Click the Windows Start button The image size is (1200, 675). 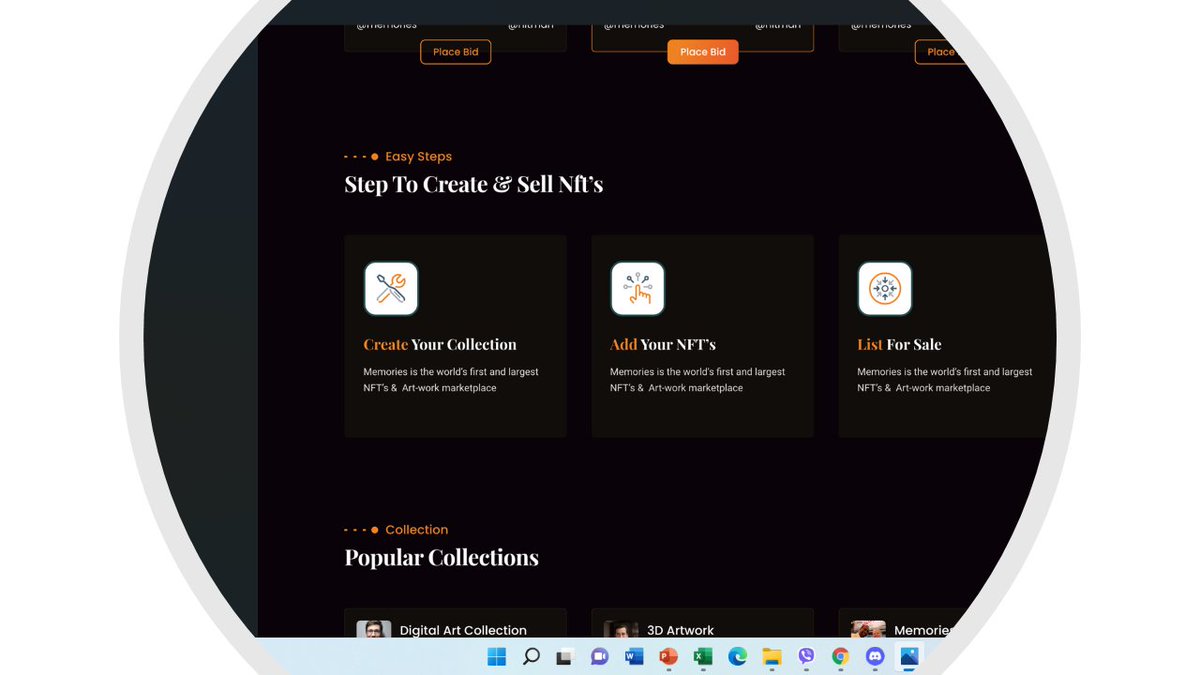pos(494,657)
